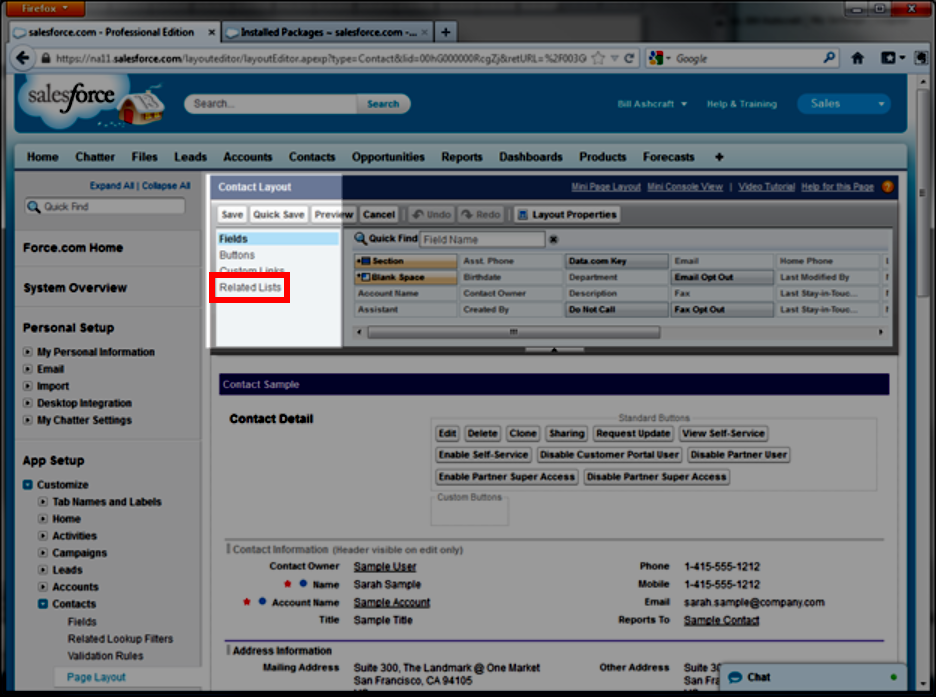
Task: Open the Reports tab
Action: coord(461,157)
